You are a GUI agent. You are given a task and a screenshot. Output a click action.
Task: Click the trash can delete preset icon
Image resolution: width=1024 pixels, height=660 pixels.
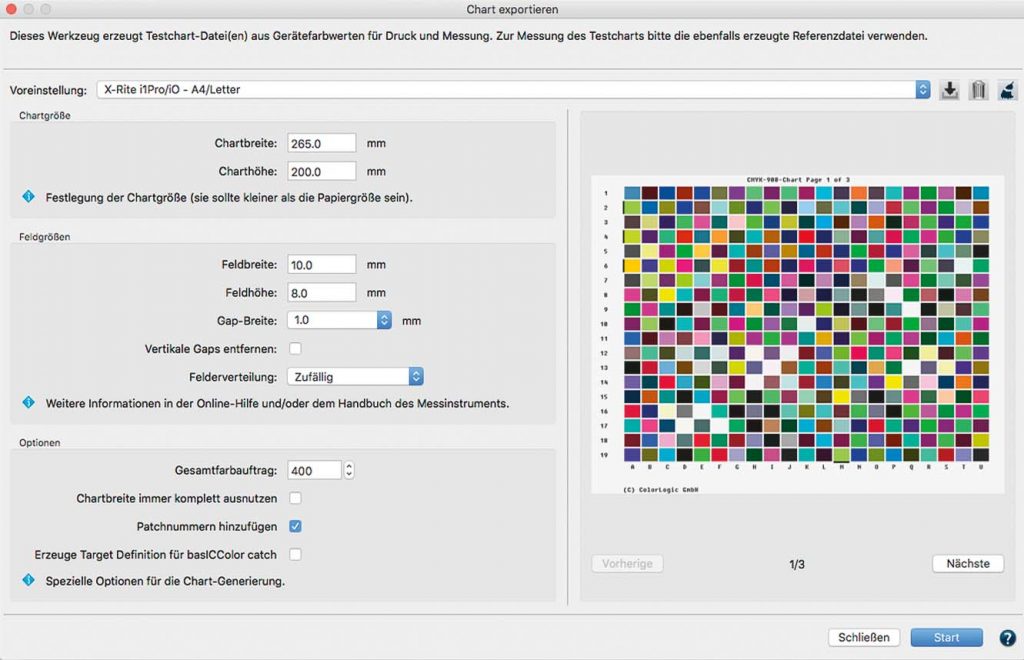[x=978, y=90]
